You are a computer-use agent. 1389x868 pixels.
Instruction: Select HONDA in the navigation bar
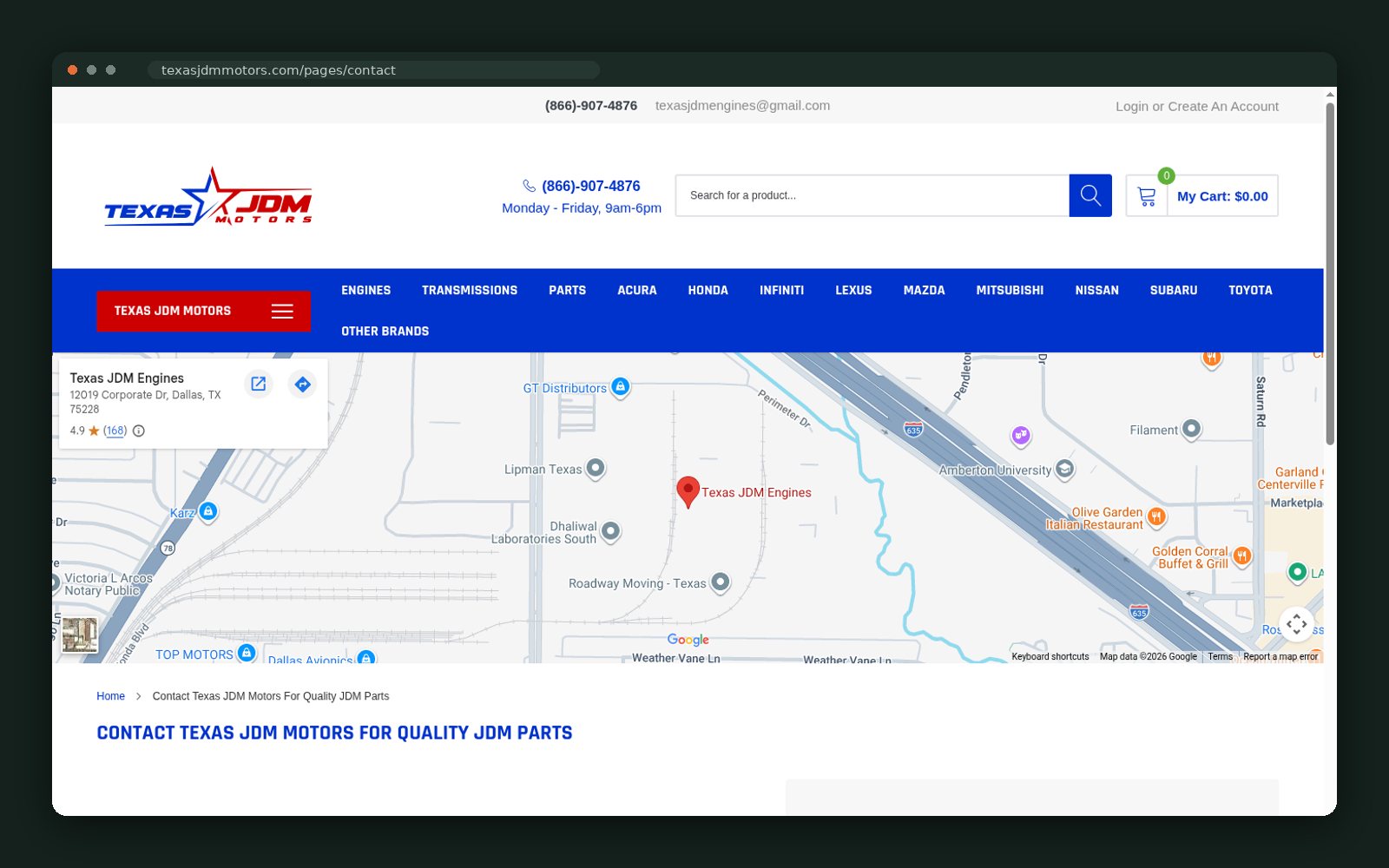click(708, 290)
